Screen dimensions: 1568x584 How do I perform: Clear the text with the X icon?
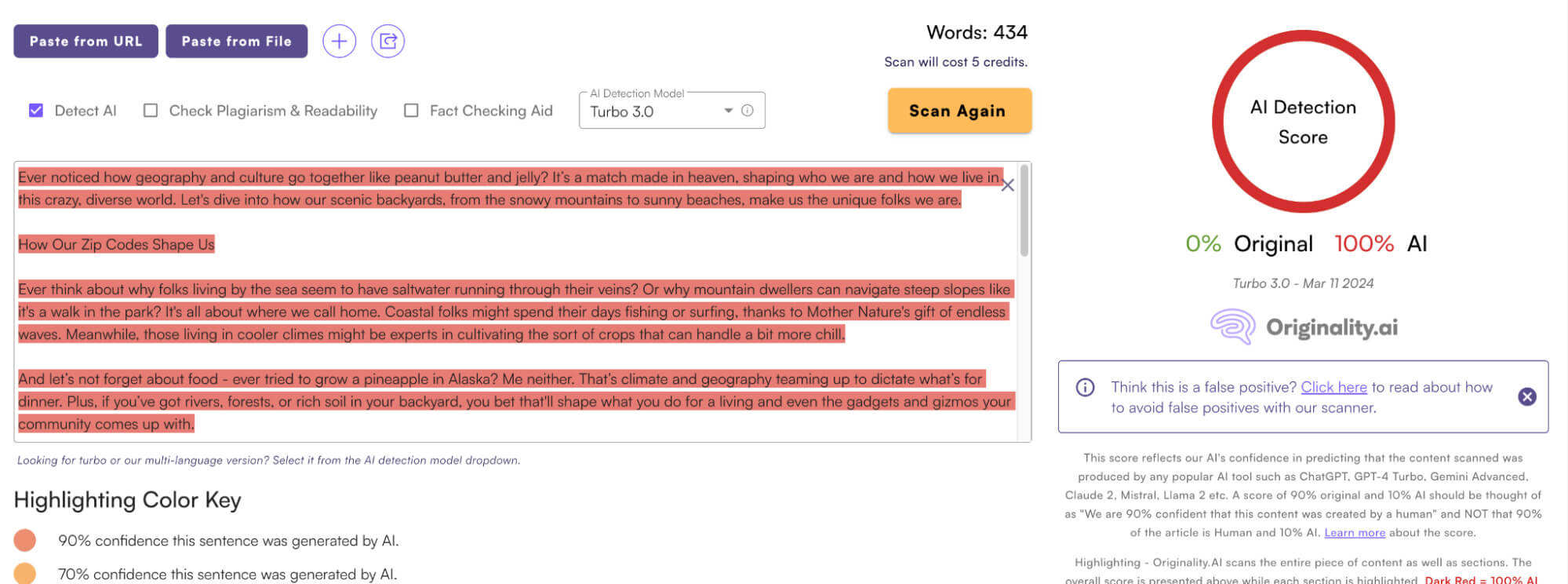[x=1008, y=185]
